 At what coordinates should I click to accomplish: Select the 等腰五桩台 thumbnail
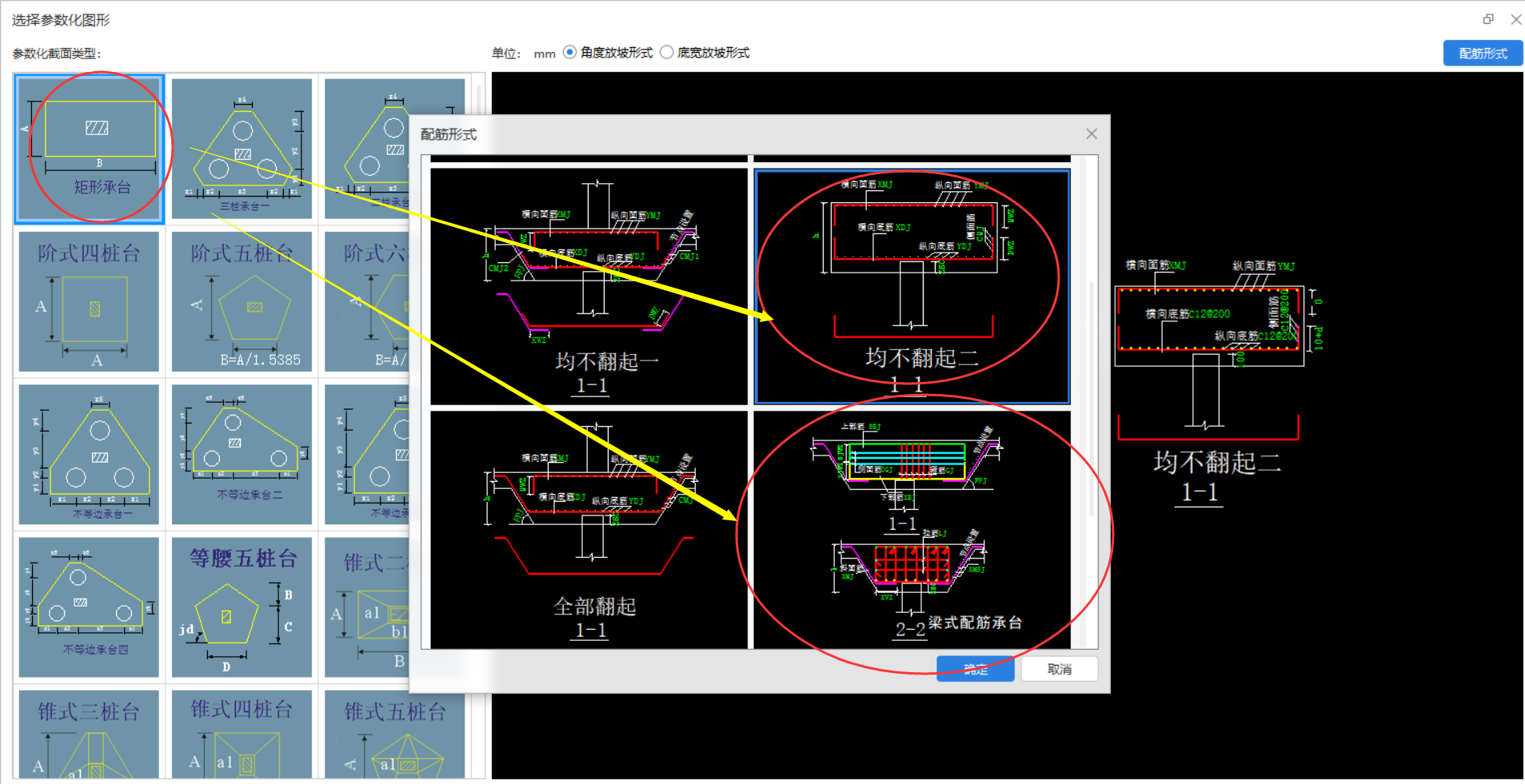[x=242, y=607]
